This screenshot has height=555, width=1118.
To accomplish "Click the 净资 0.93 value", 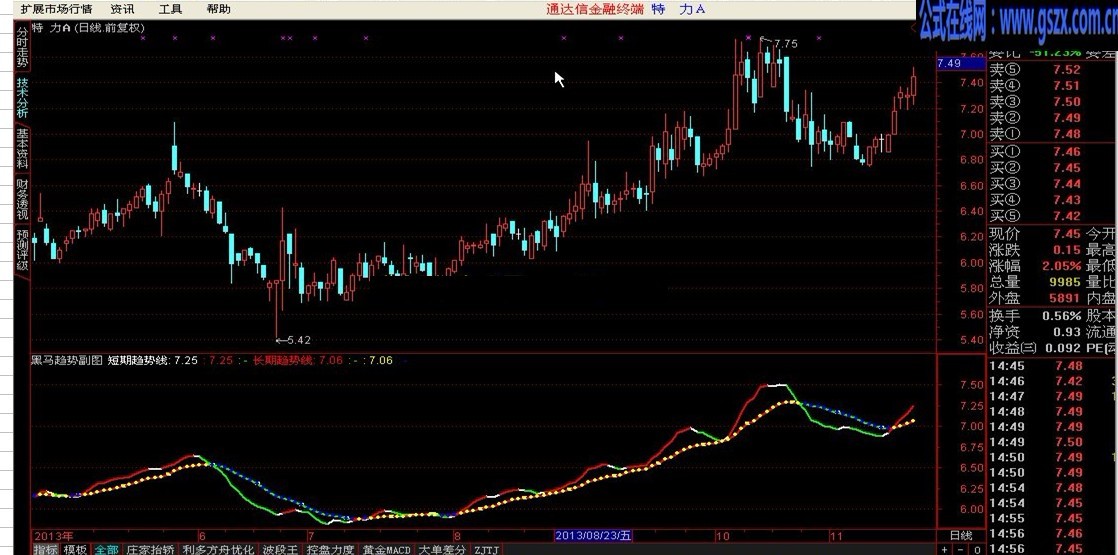I will tap(1067, 332).
